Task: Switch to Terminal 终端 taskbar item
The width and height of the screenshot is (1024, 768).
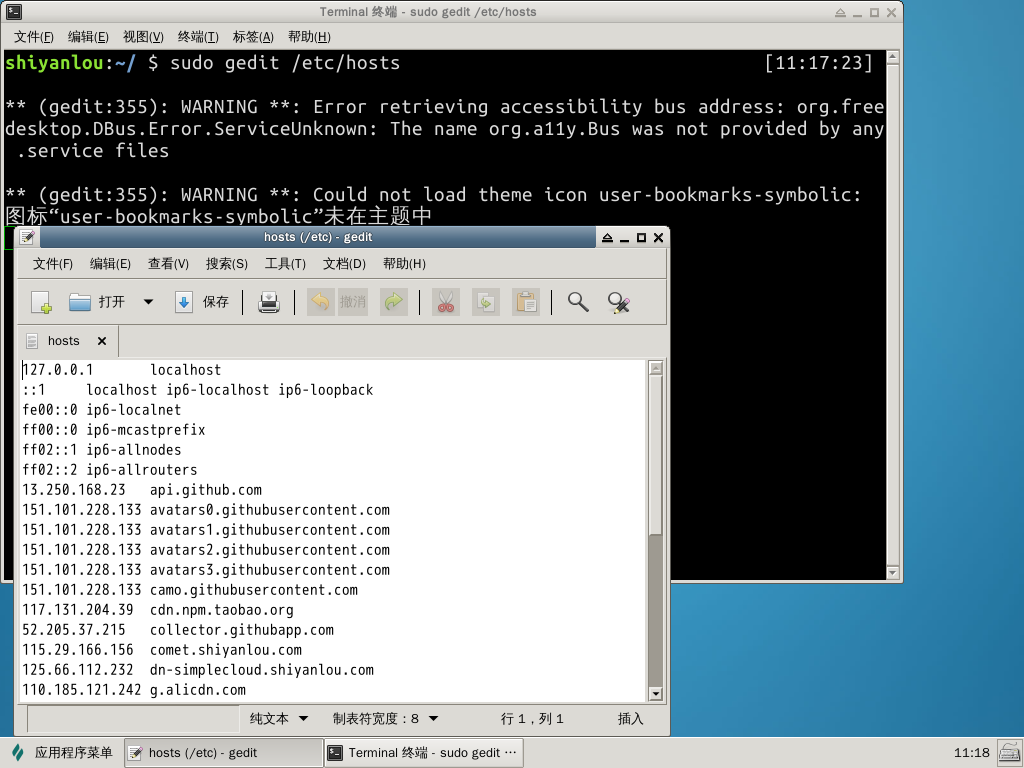Action: click(423, 753)
